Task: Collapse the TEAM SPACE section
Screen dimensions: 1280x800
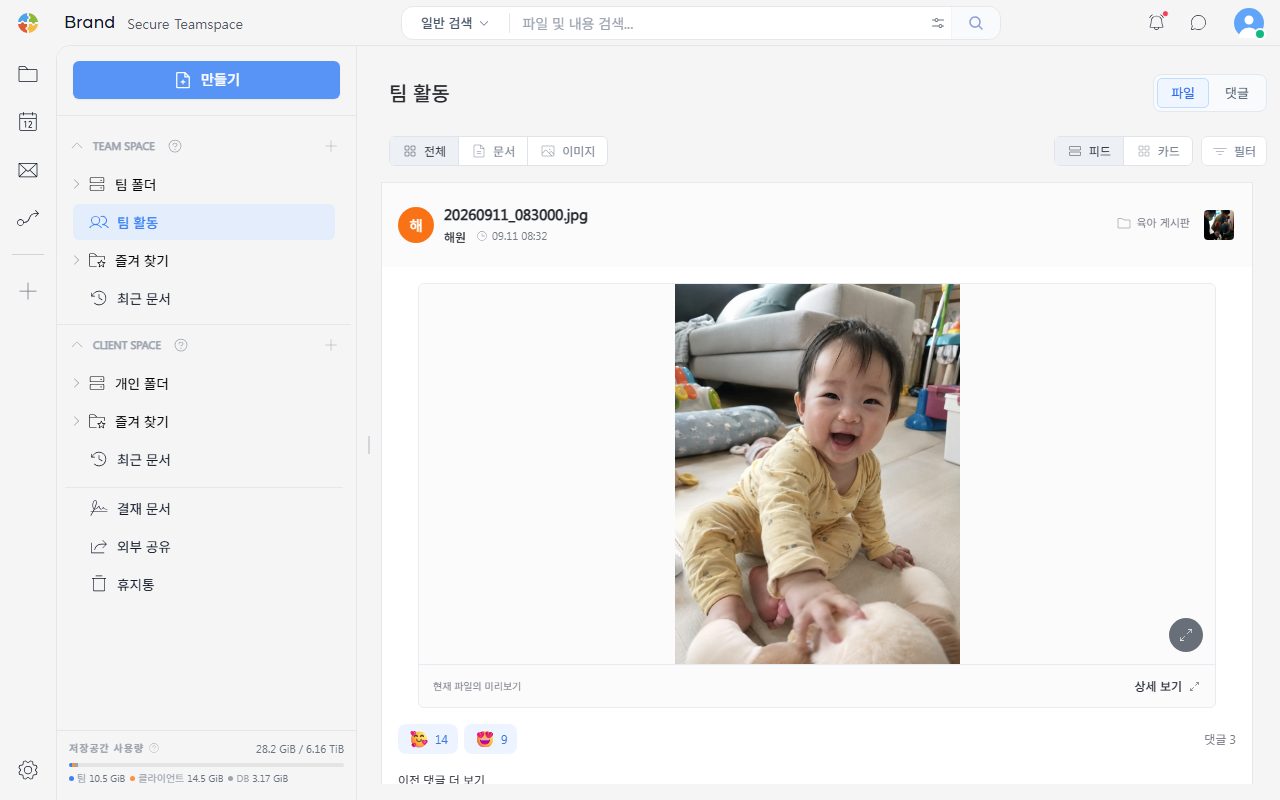Action: point(77,146)
